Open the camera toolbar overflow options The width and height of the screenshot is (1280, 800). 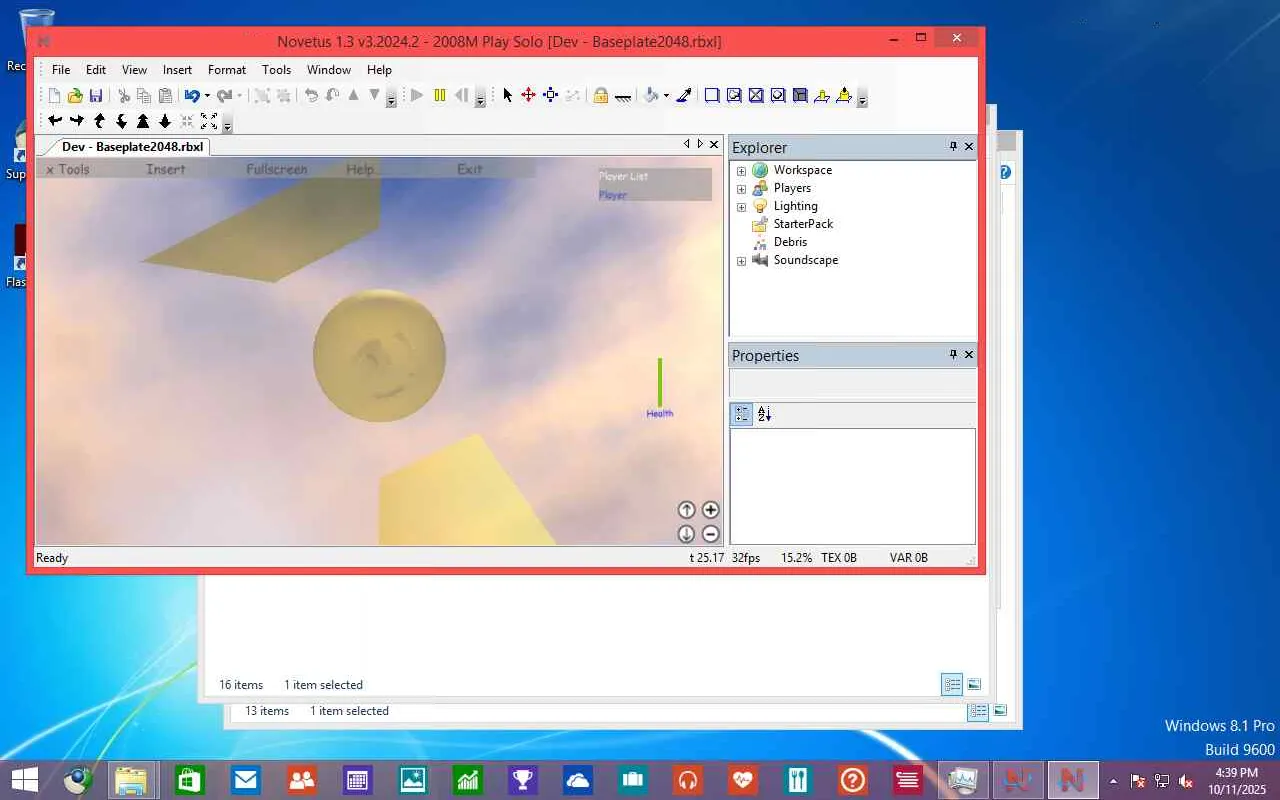[227, 123]
